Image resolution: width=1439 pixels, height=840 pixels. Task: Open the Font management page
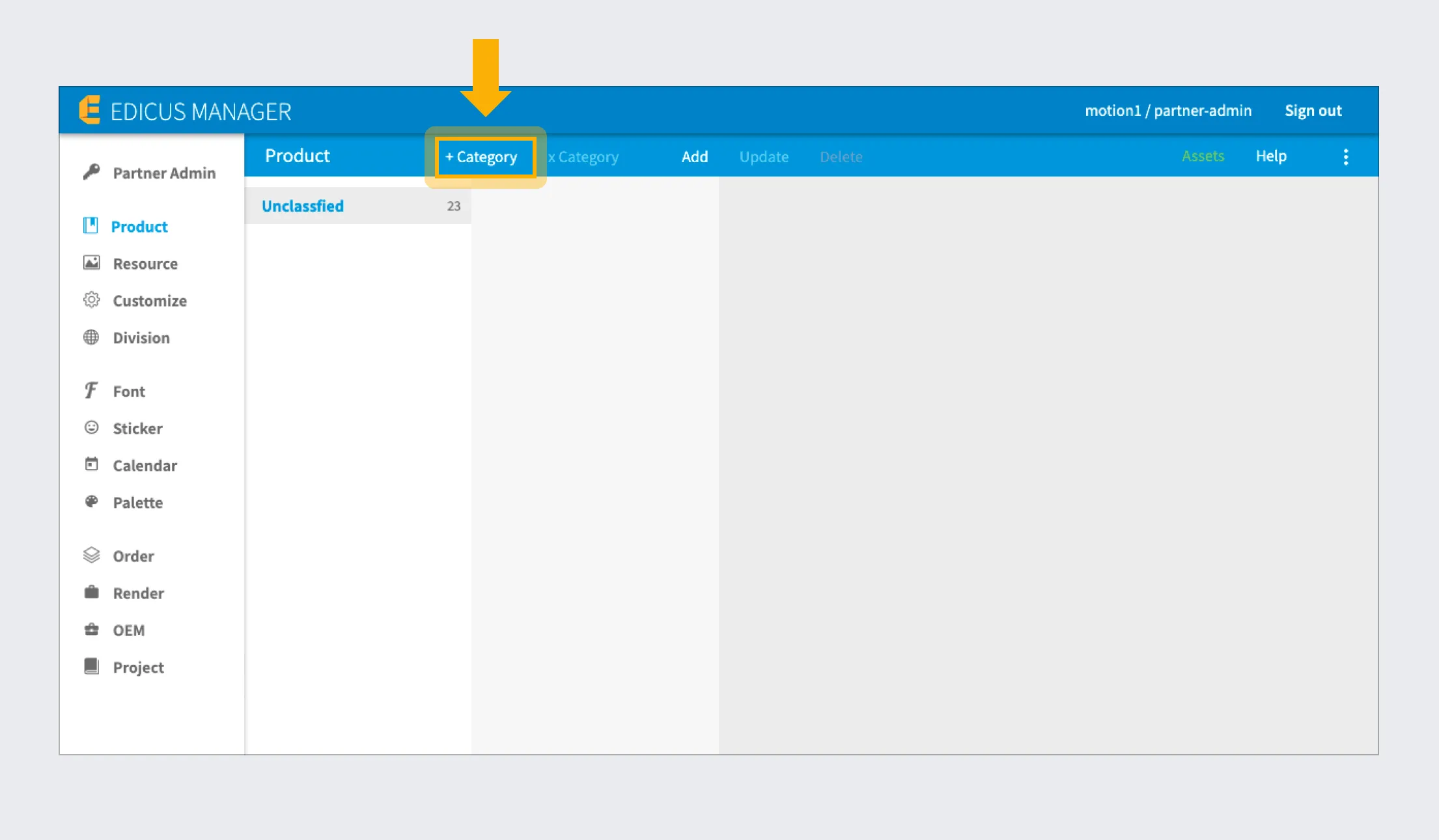[129, 391]
